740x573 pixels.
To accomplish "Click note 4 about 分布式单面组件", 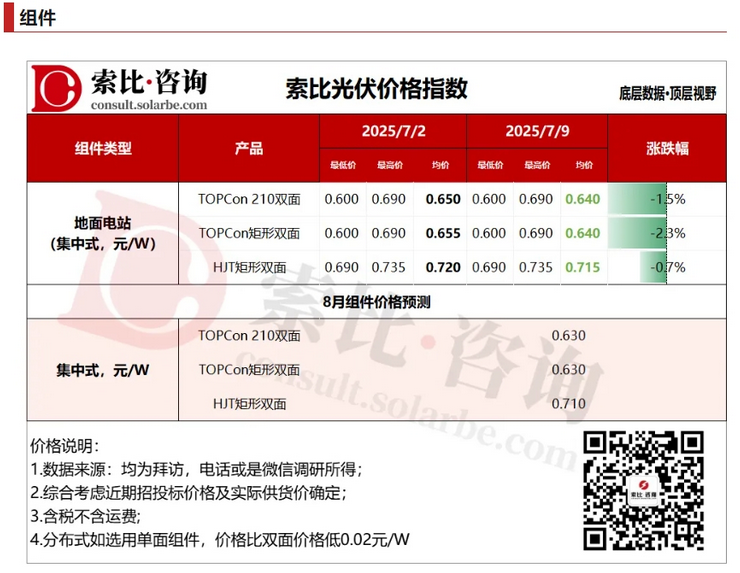I will (x=220, y=539).
